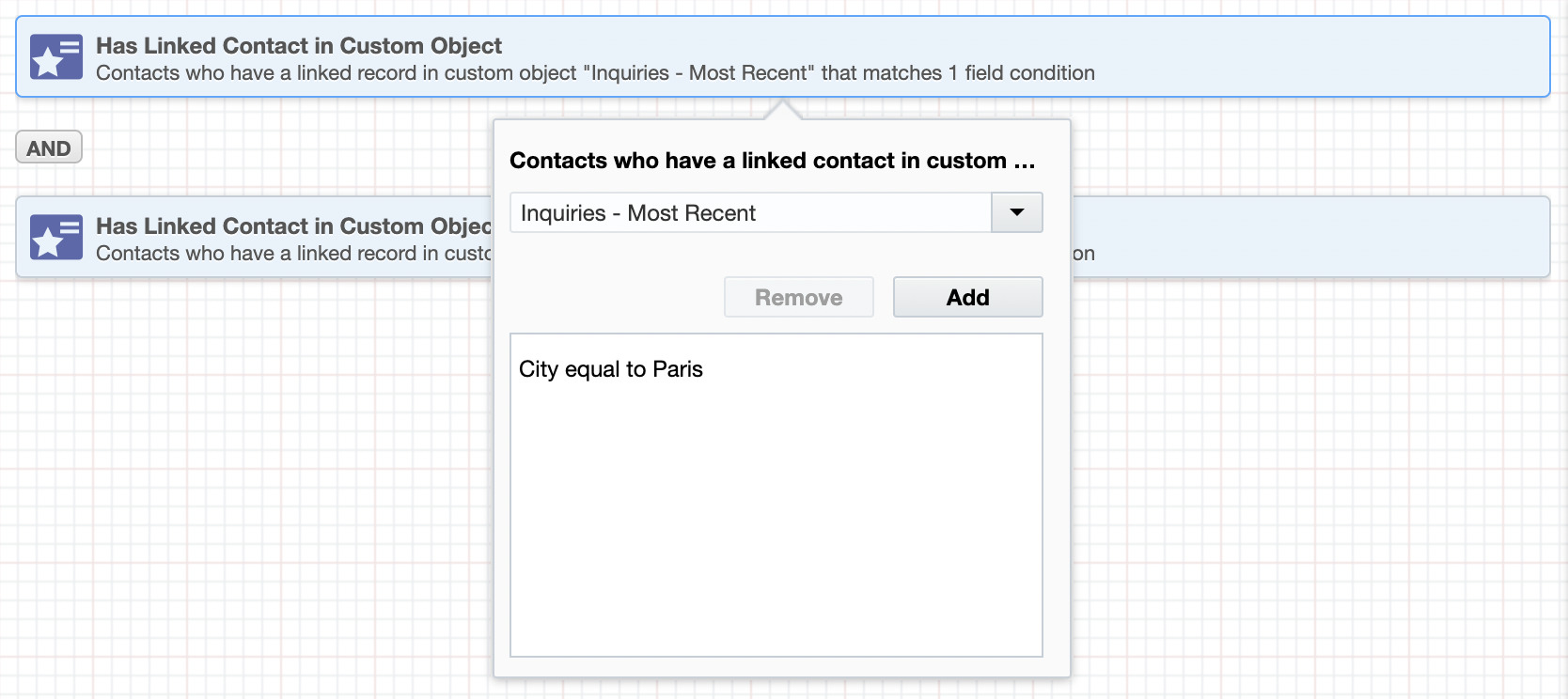Screen dimensions: 1568x699
Task: Click the second filter's visible part right of popup
Action: click(1307, 237)
